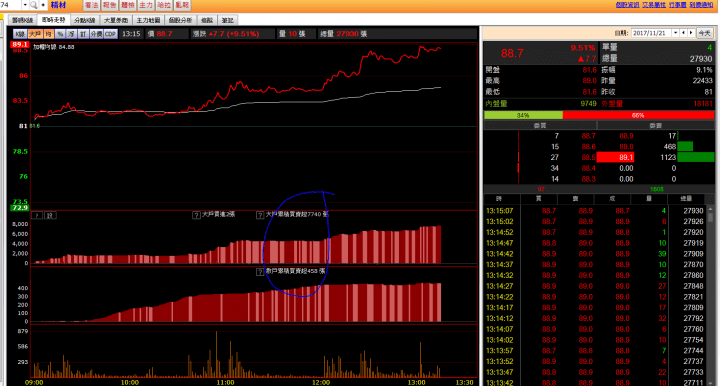Select the 13:14:42 tick row
Viewport: 720px width, 386px height.
(x=595, y=254)
